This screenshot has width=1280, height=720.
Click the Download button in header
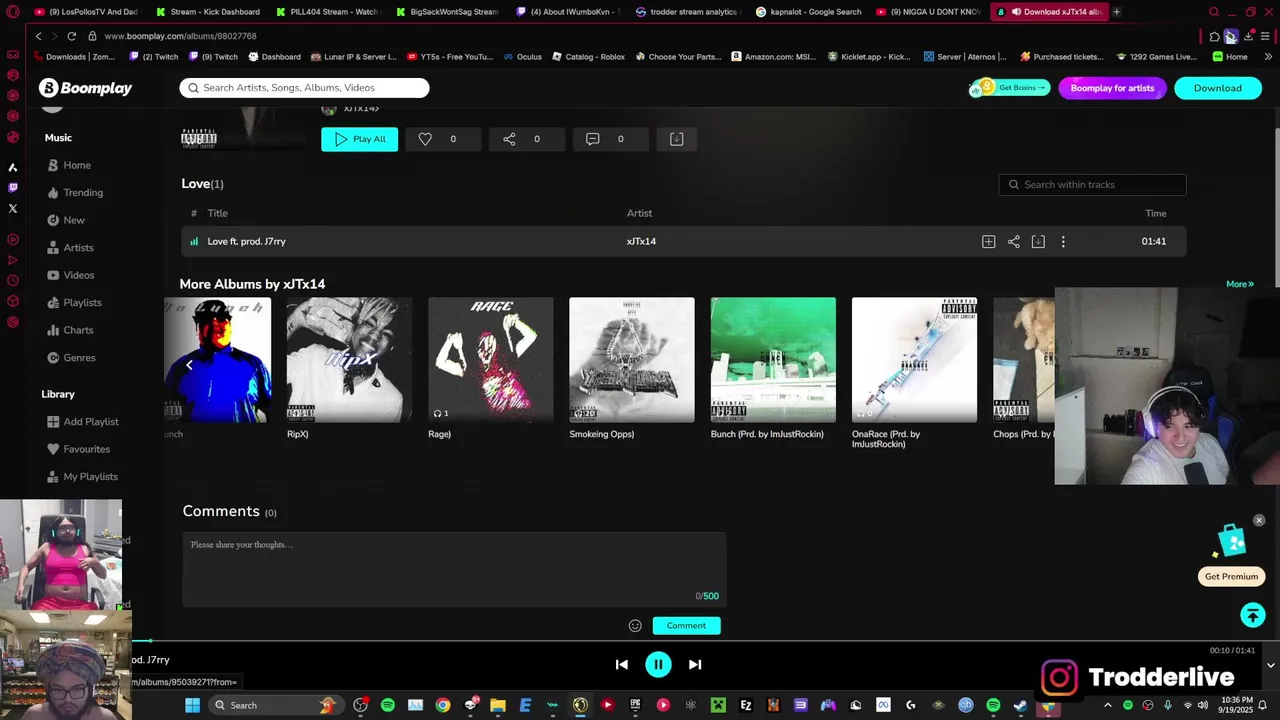[1217, 88]
